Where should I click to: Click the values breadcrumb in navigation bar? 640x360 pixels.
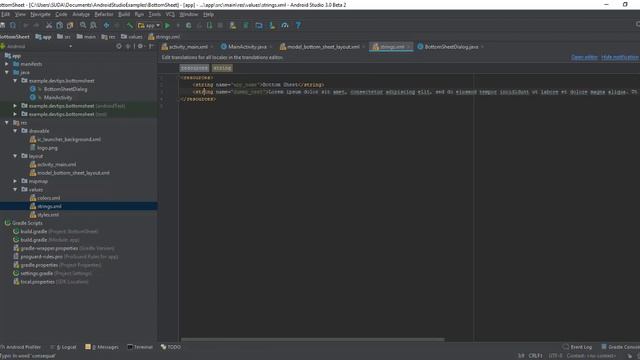point(132,37)
